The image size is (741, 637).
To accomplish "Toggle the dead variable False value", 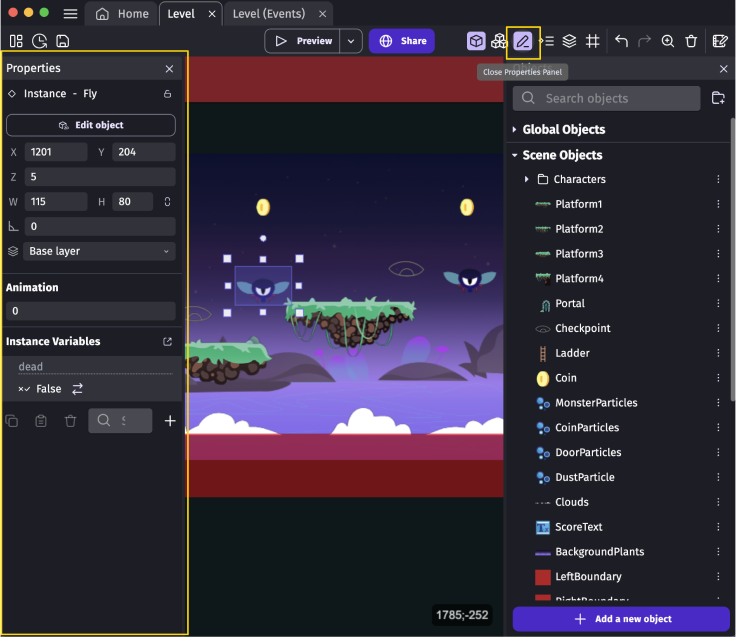I will pos(77,389).
